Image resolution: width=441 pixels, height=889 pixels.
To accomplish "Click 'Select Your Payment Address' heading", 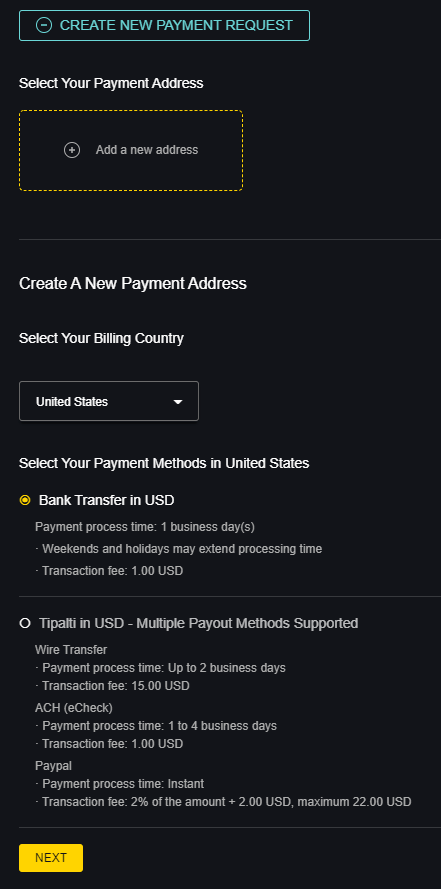I will coord(111,83).
